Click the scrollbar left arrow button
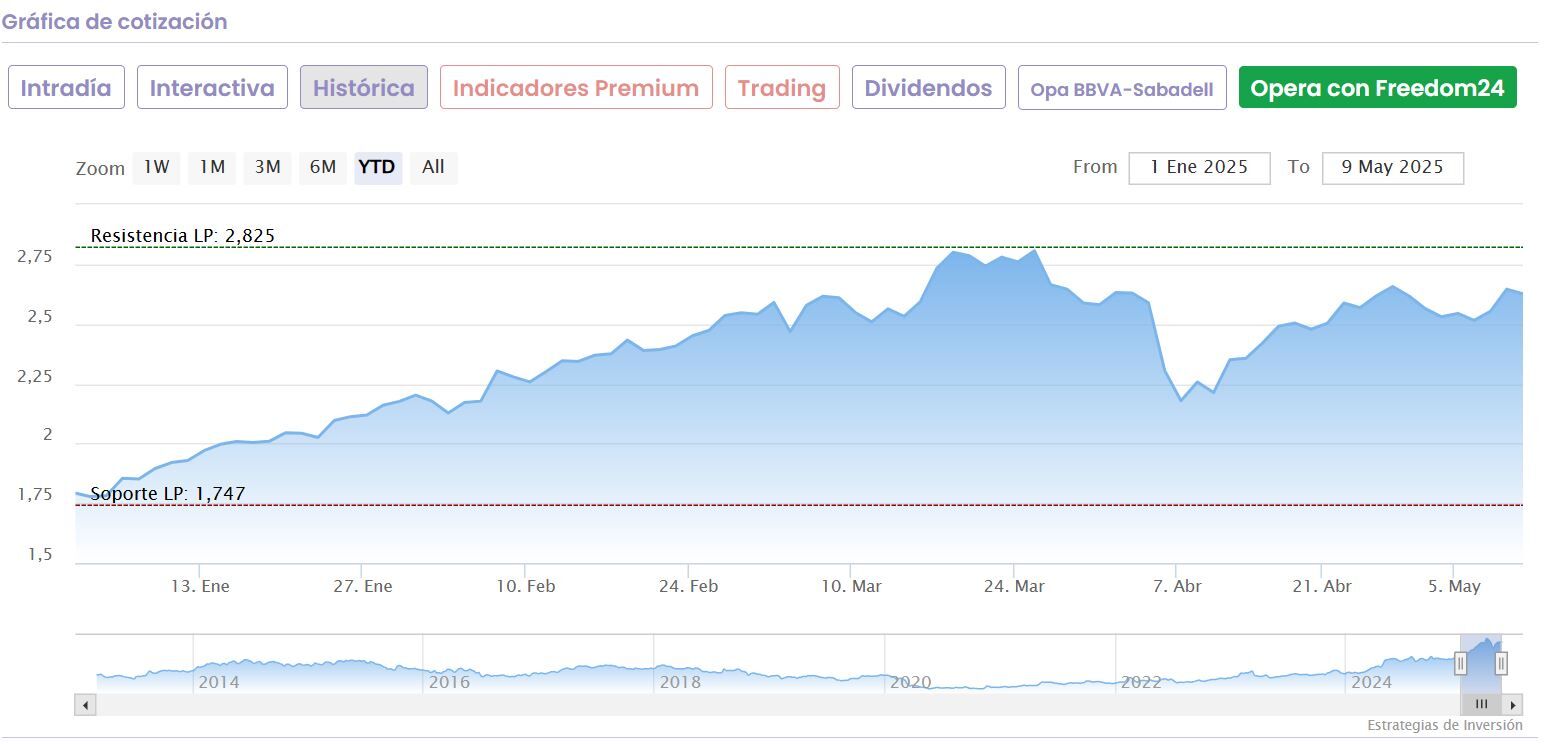1555x744 pixels. 85,705
